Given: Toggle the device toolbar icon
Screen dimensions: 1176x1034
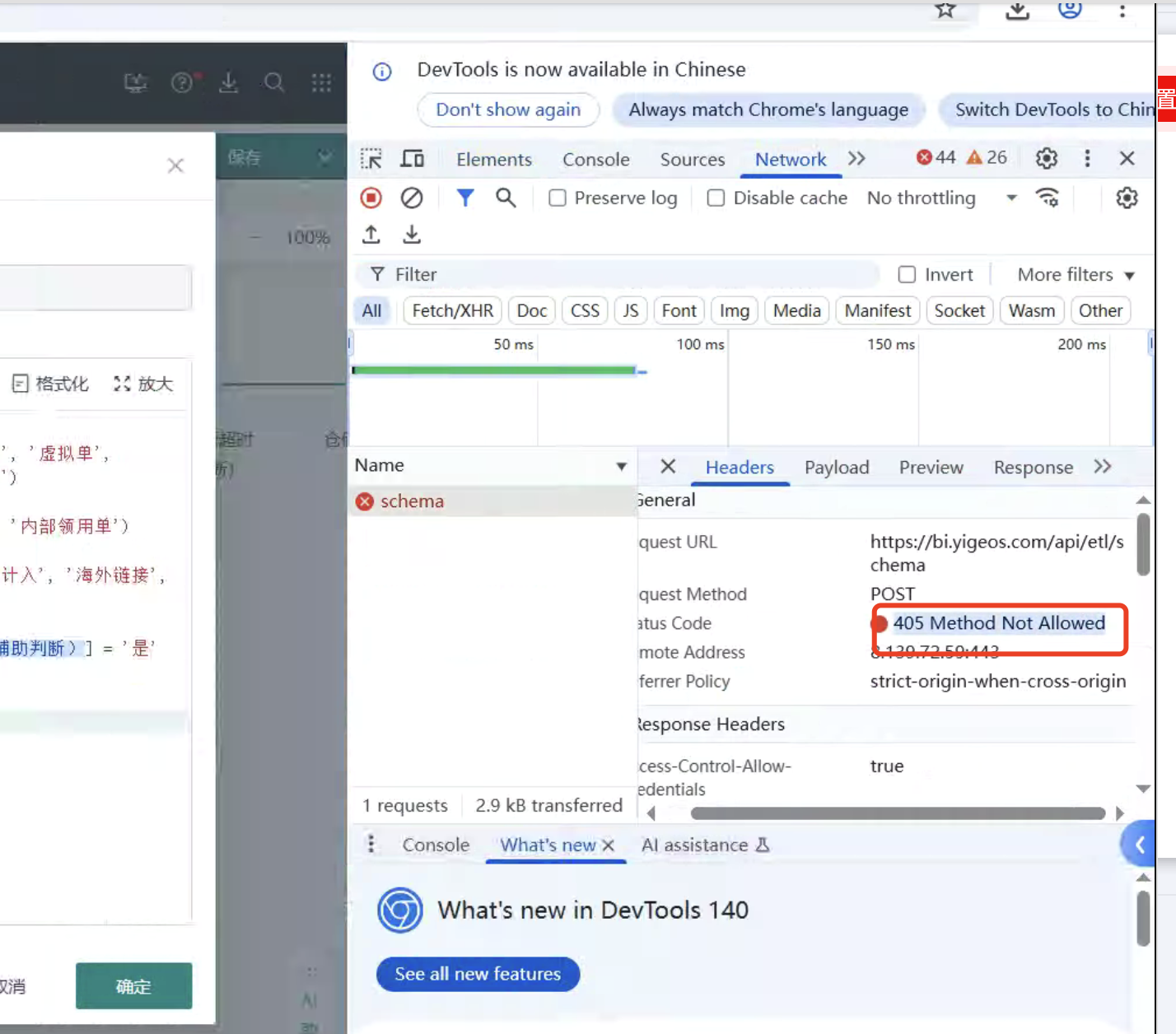Looking at the screenshot, I should [x=412, y=158].
